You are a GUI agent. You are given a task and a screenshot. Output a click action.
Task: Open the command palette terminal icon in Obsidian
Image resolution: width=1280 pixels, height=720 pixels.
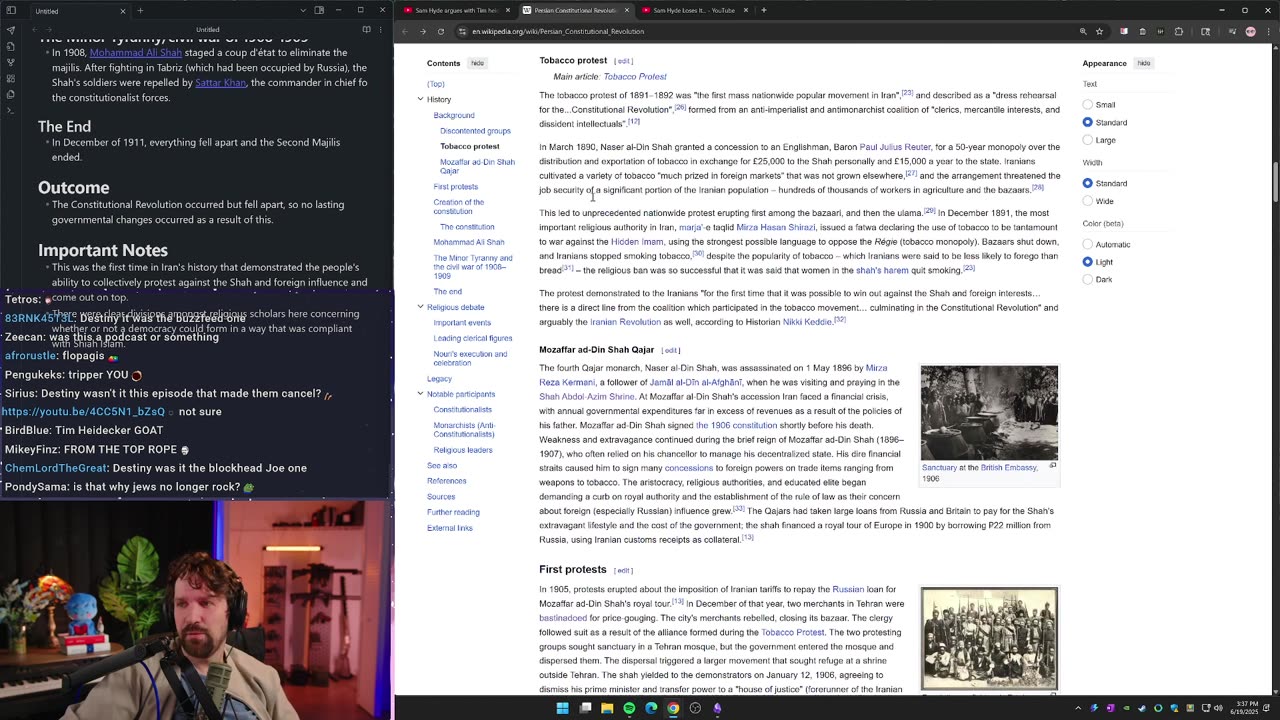tap(11, 110)
